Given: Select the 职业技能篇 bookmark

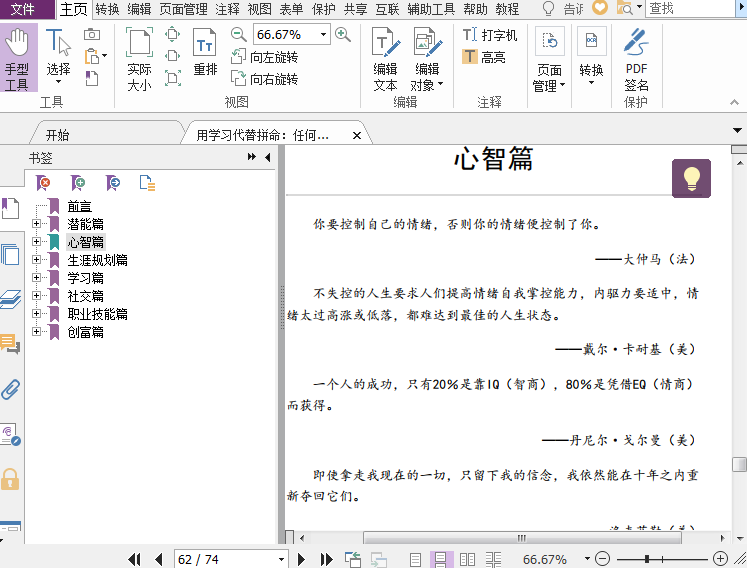Looking at the screenshot, I should click(x=97, y=314).
